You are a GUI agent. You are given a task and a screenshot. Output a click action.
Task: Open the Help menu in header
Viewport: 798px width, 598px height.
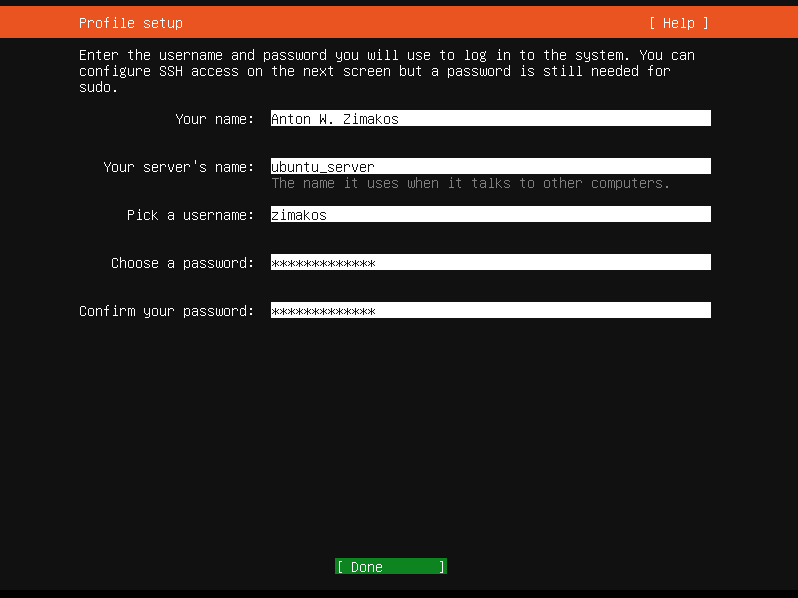pyautogui.click(x=678, y=23)
